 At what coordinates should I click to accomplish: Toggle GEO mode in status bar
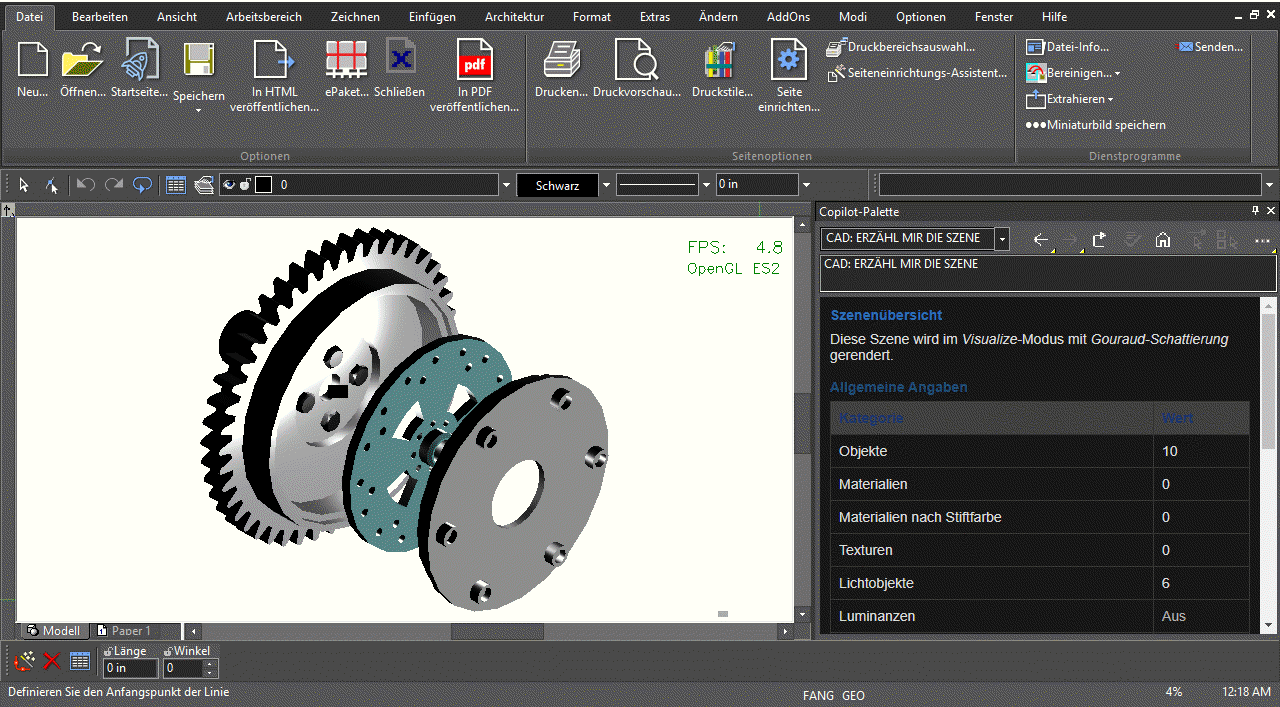point(853,696)
